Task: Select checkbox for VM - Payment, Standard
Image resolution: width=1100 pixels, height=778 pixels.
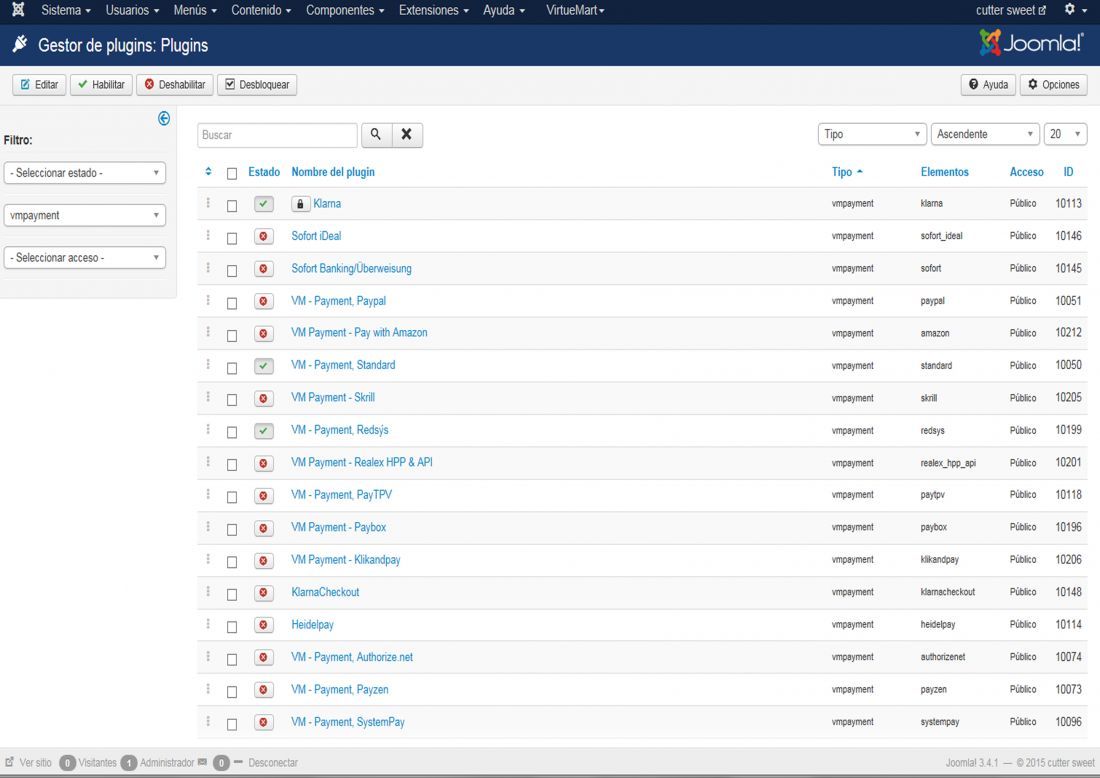Action: [x=232, y=368]
